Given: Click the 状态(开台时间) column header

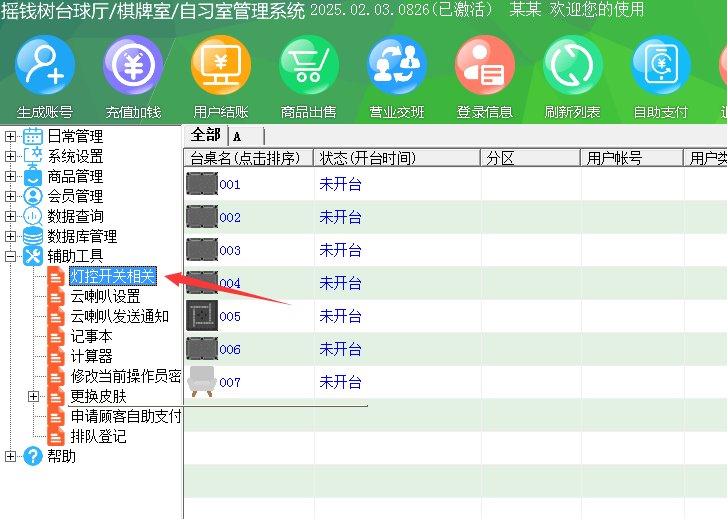Looking at the screenshot, I should pos(367,158).
